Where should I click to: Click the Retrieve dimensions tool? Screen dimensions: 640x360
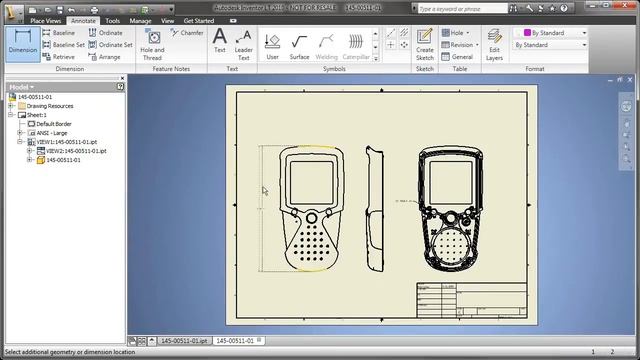pos(59,57)
